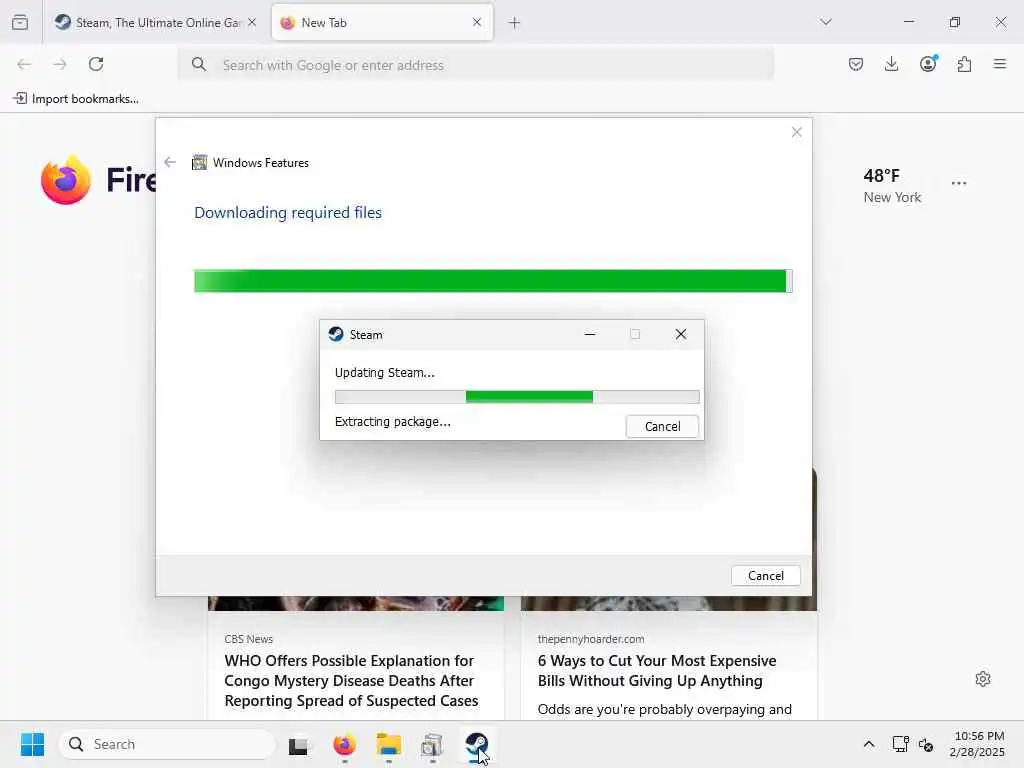Close the New Tab tab
Screen dimensions: 1024x768
click(x=477, y=22)
